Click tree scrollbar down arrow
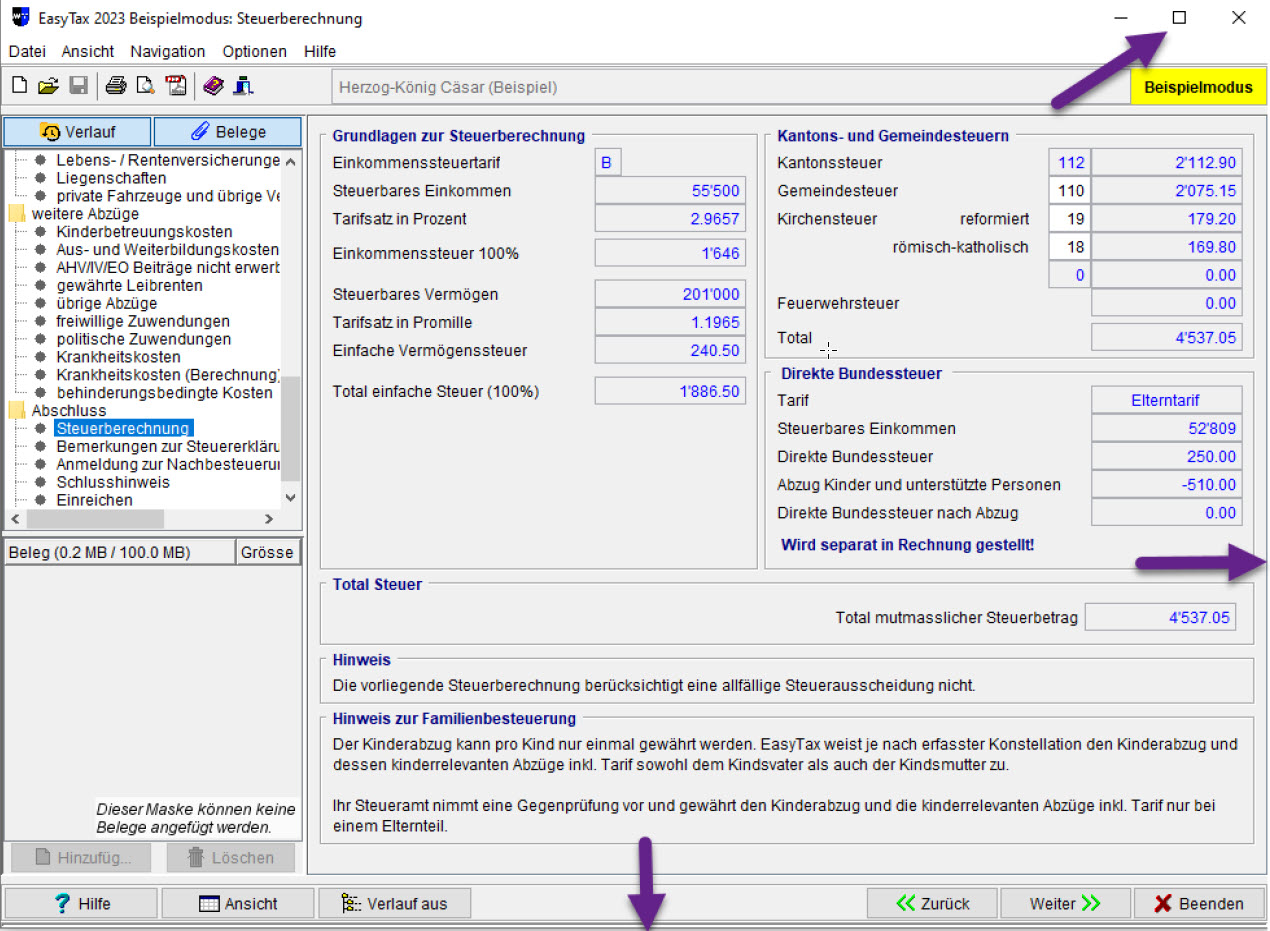The height and width of the screenshot is (931, 1270). [291, 498]
